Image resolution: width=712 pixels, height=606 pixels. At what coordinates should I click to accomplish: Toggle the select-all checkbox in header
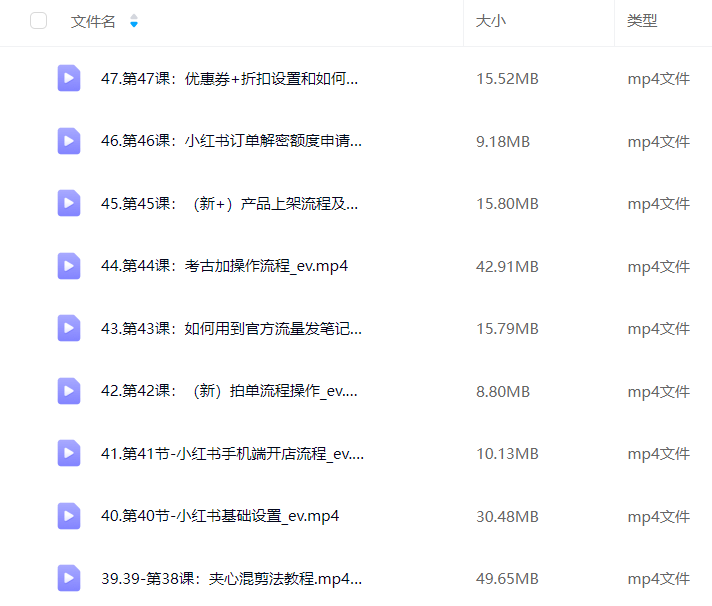tap(39, 21)
